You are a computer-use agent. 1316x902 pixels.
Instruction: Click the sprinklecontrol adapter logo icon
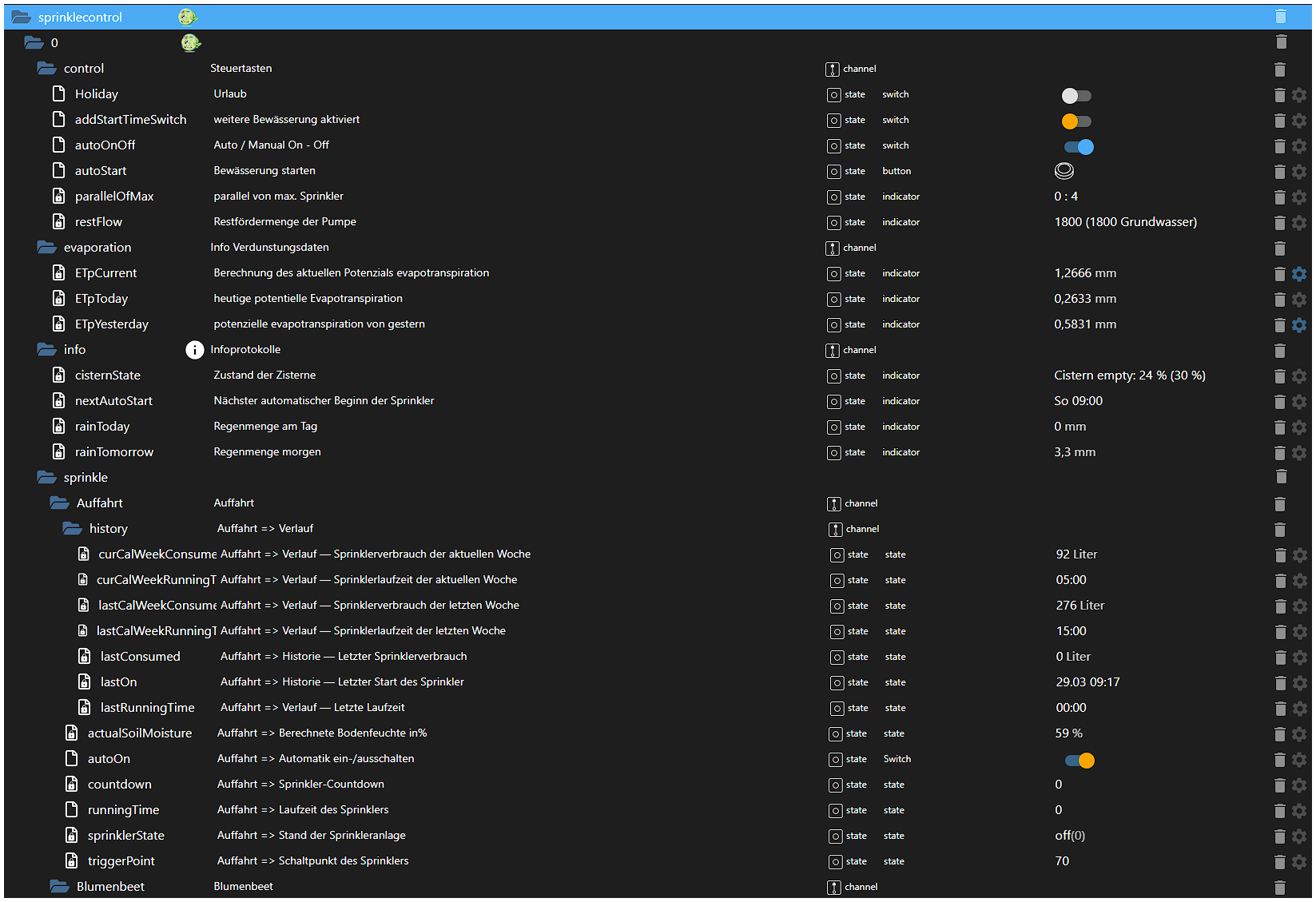click(x=188, y=17)
